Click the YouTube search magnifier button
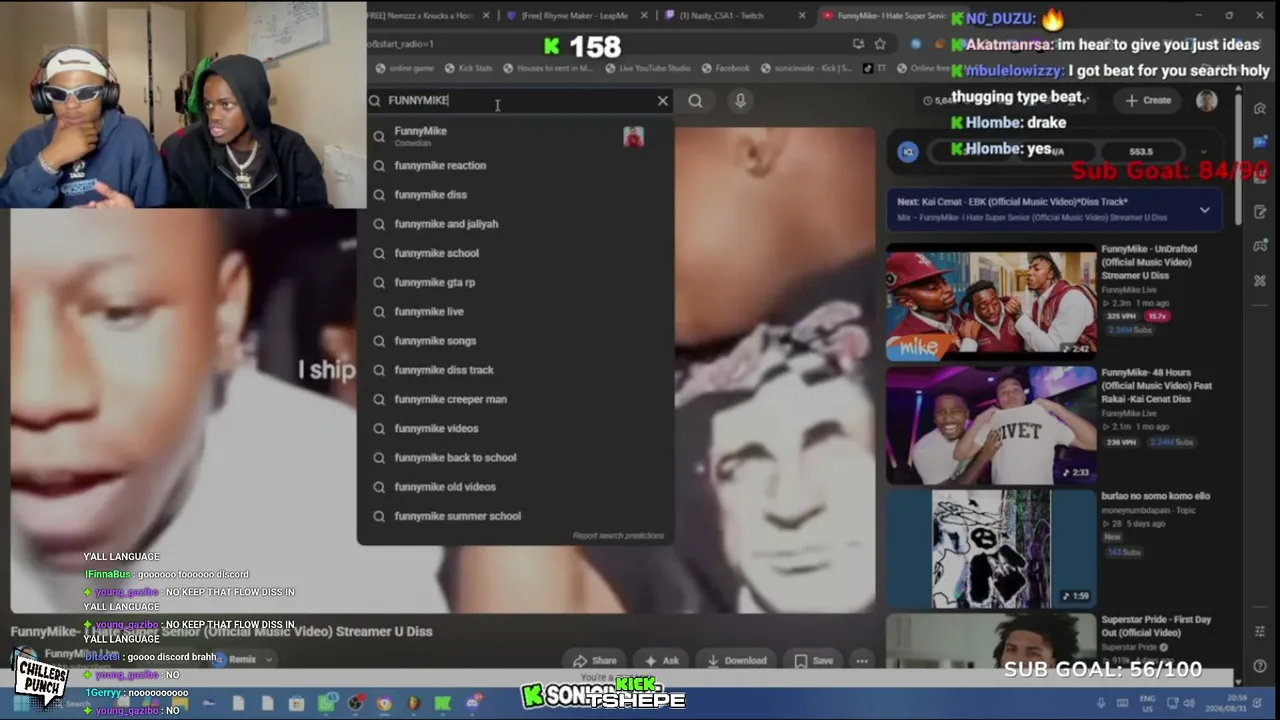This screenshot has height=720, width=1280. point(695,100)
